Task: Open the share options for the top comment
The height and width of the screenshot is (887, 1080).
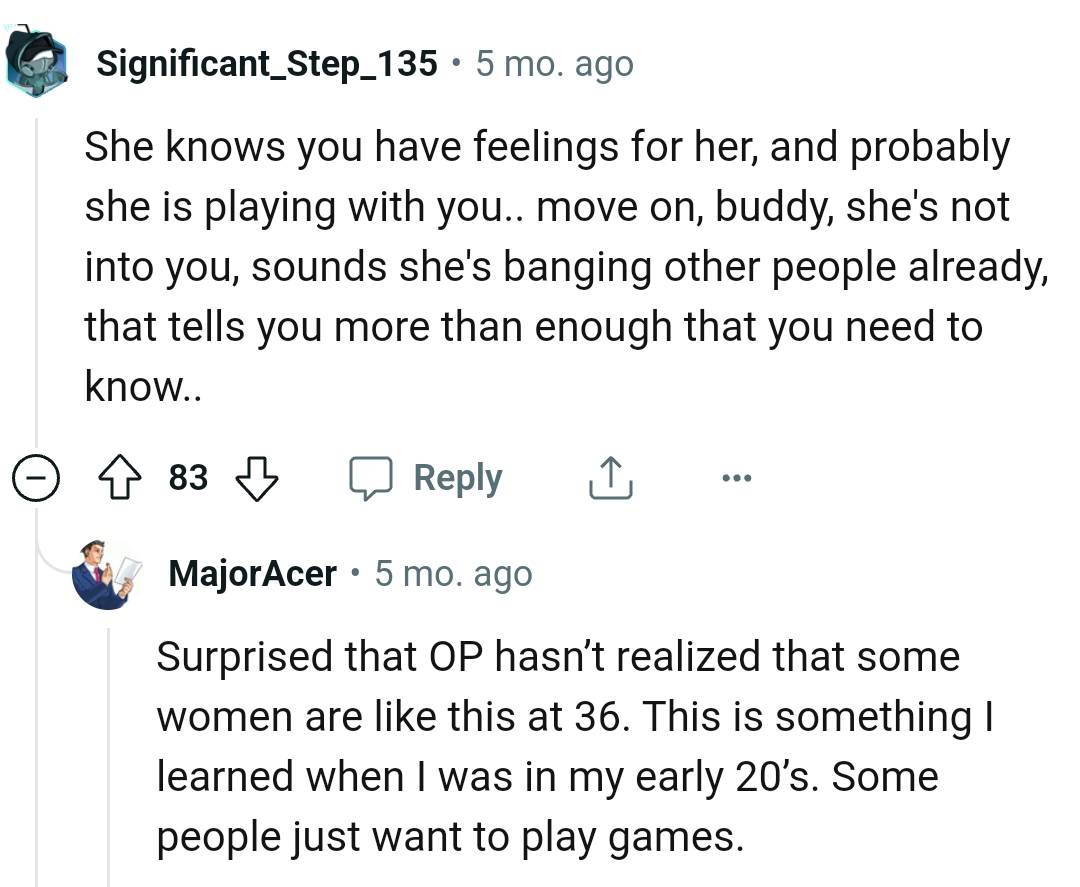Action: click(x=610, y=477)
